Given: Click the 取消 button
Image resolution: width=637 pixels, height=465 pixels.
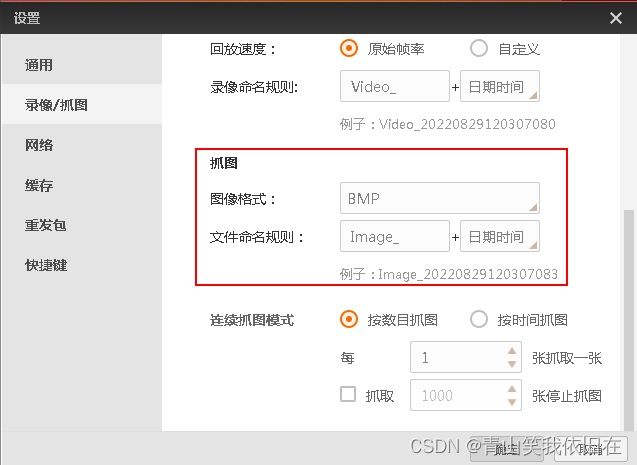Looking at the screenshot, I should pyautogui.click(x=591, y=449).
